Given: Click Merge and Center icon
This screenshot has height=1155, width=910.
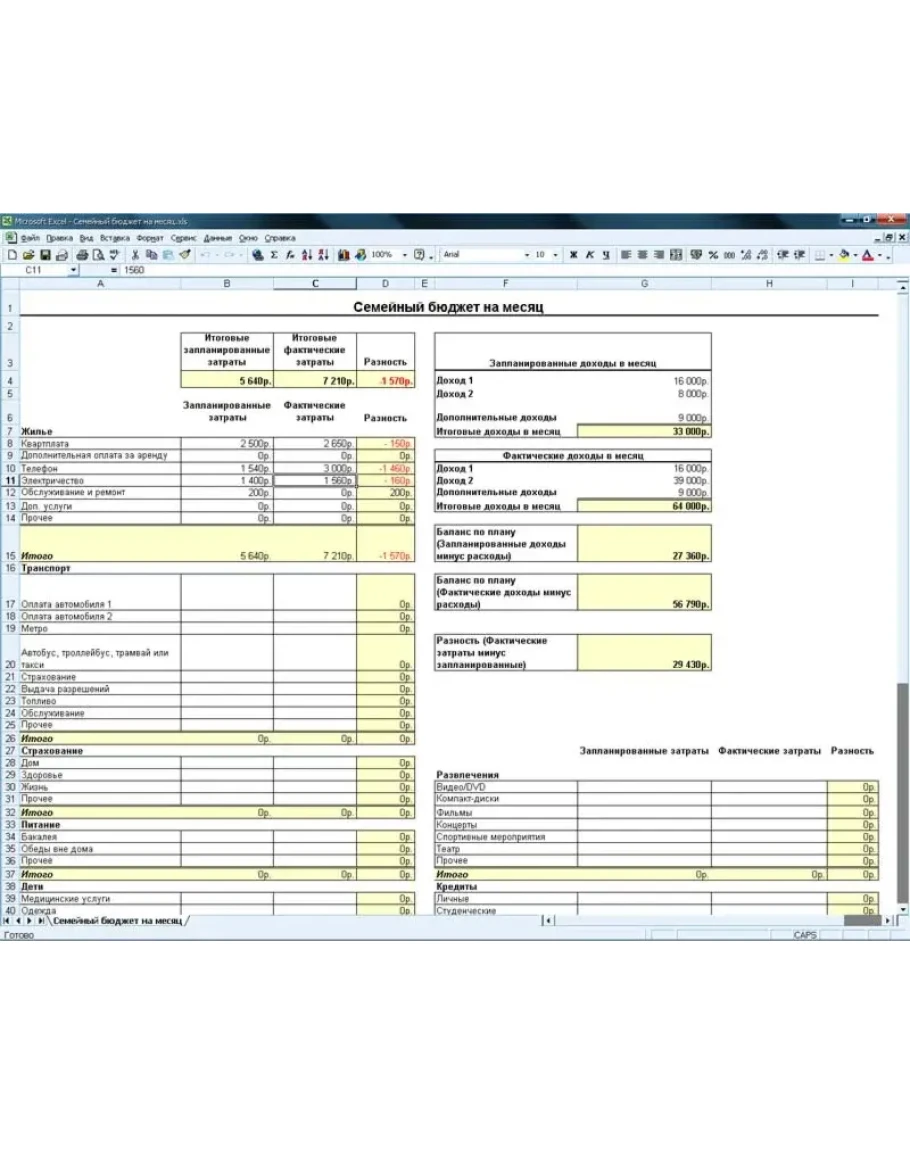Looking at the screenshot, I should click(676, 255).
